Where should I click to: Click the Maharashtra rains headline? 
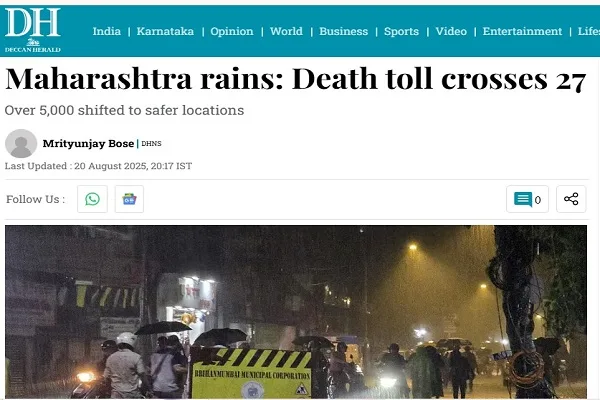point(295,79)
